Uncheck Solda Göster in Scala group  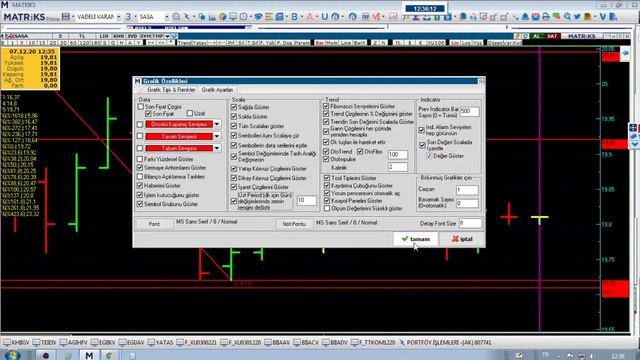pyautogui.click(x=234, y=116)
